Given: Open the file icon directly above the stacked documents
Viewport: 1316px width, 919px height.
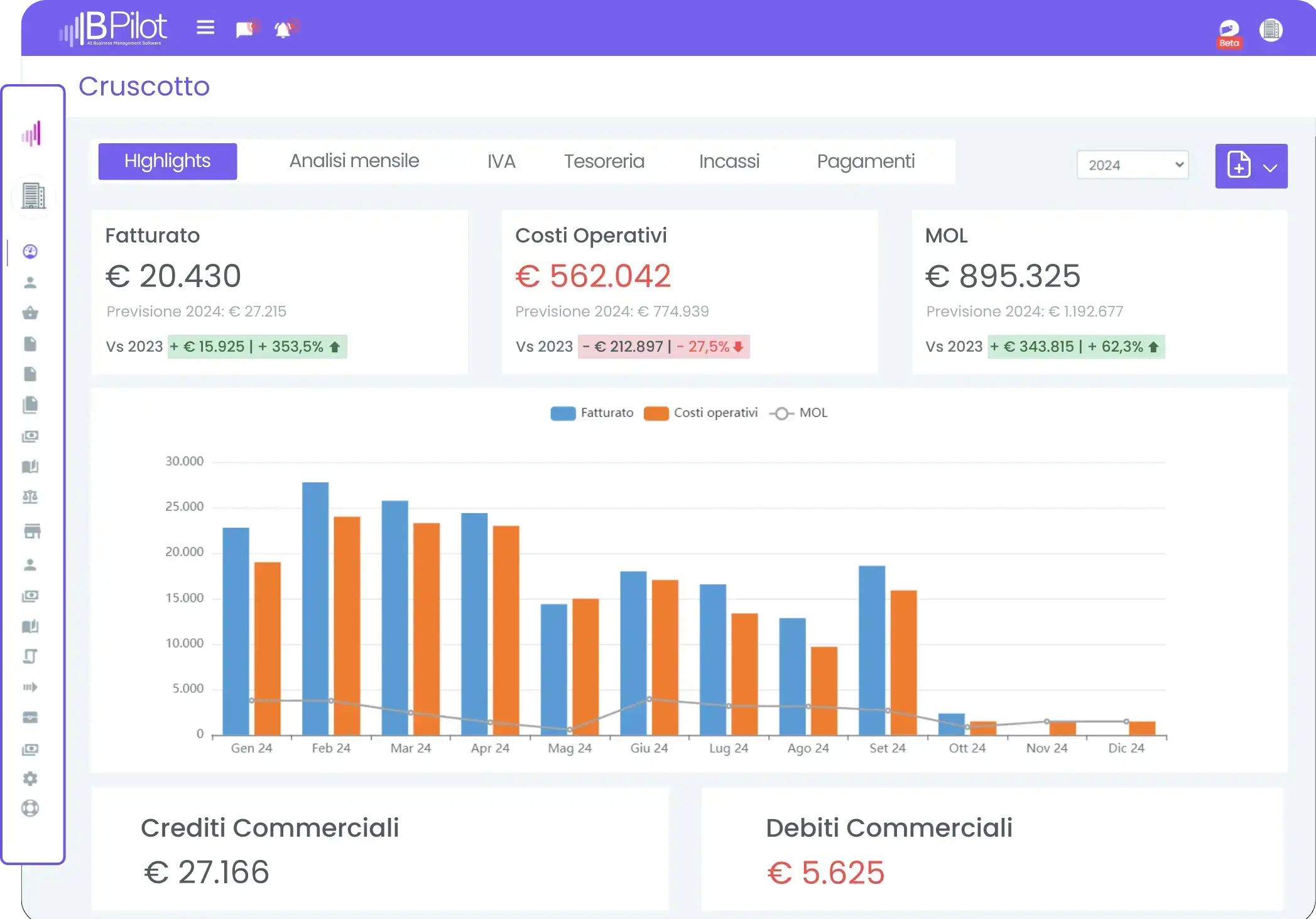Looking at the screenshot, I should pos(30,374).
